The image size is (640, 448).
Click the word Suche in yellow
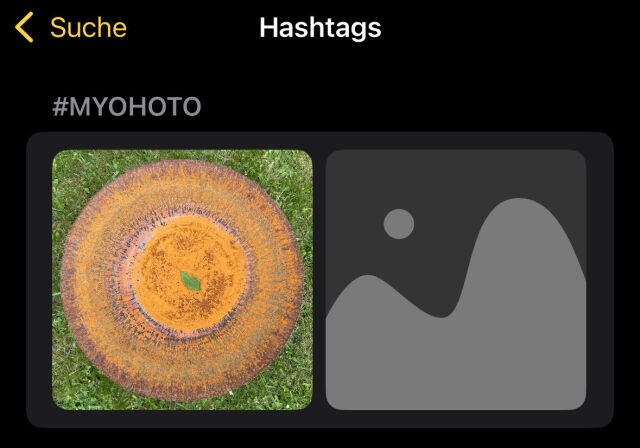click(x=88, y=27)
